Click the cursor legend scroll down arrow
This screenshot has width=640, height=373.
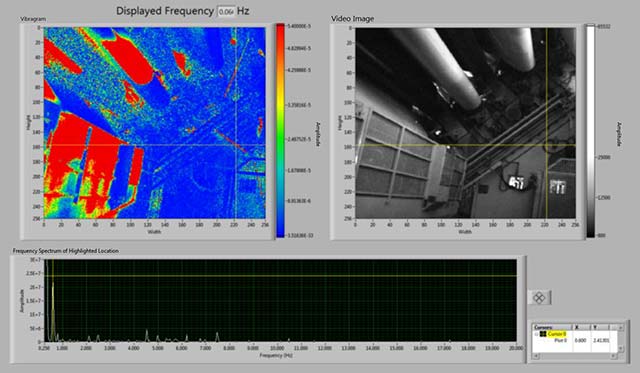point(621,349)
